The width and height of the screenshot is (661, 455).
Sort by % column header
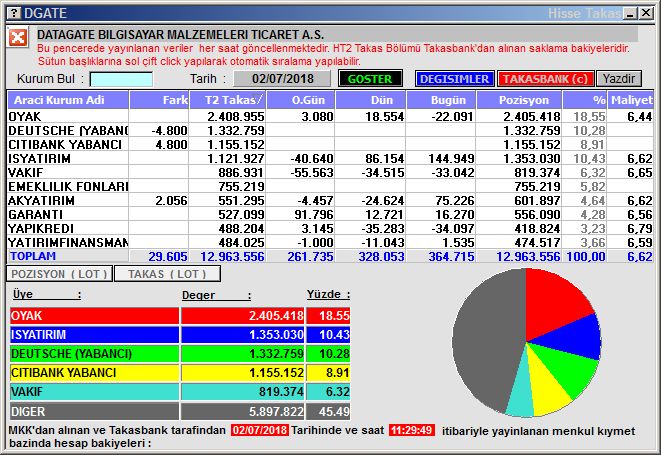[x=585, y=100]
